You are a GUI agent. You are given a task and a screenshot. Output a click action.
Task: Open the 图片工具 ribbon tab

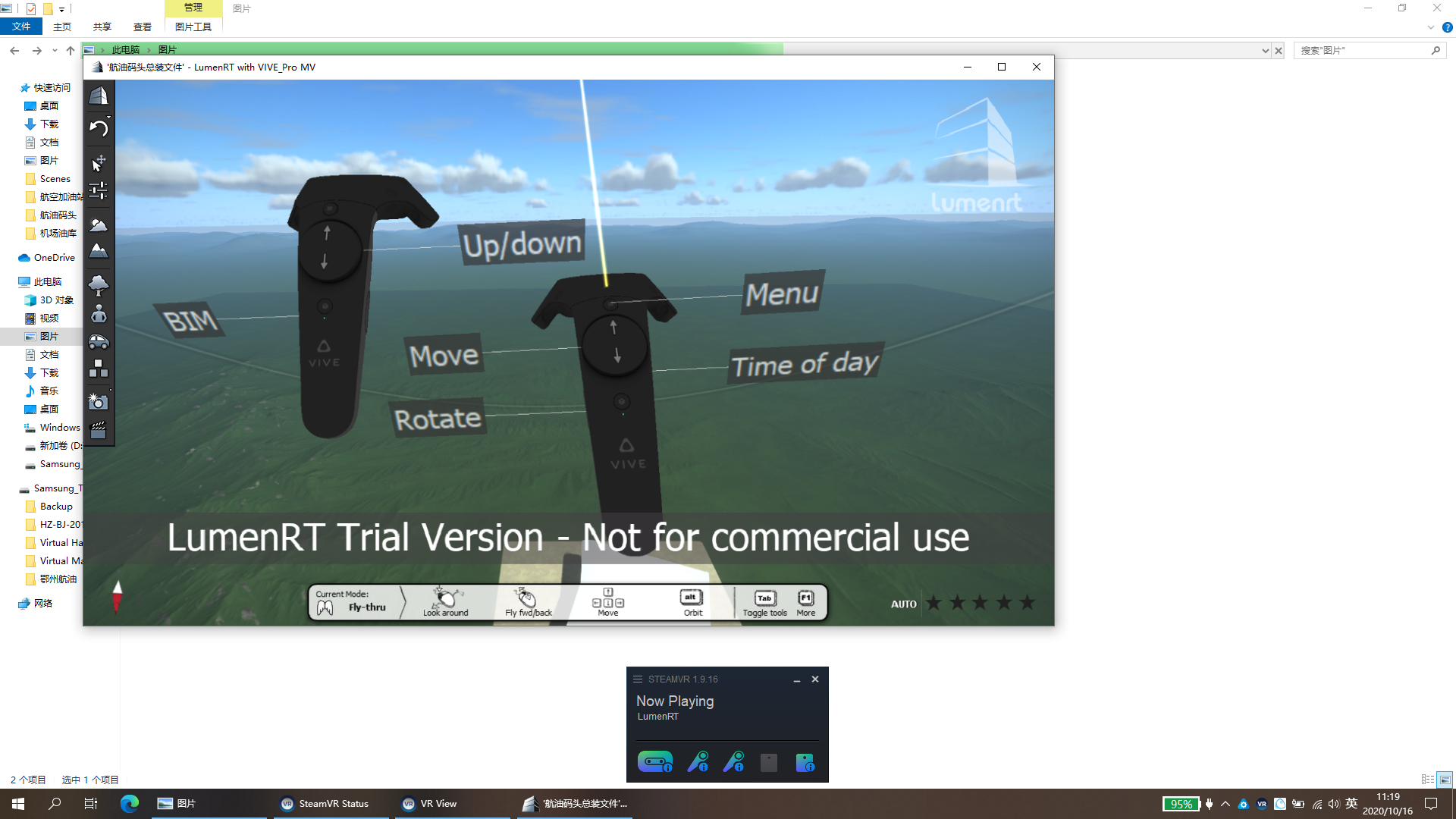[x=193, y=27]
